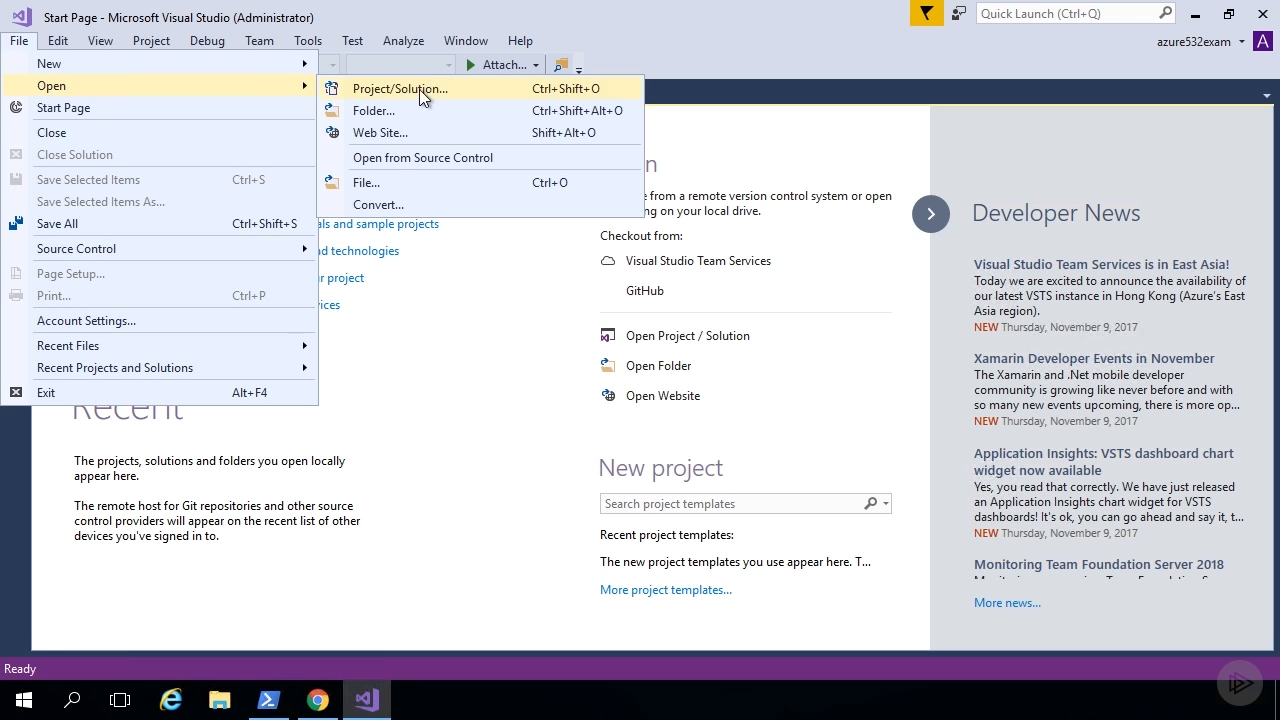This screenshot has height=720, width=1280.
Task: Open the toolbar overflow options arrow
Action: coord(579,68)
